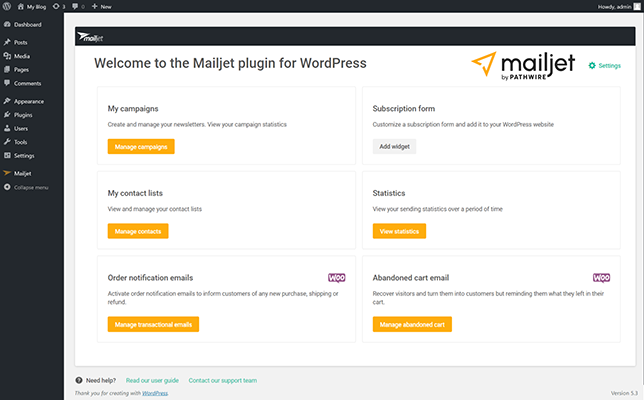Image resolution: width=644 pixels, height=400 pixels.
Task: Click the View statistics button
Action: pos(399,231)
